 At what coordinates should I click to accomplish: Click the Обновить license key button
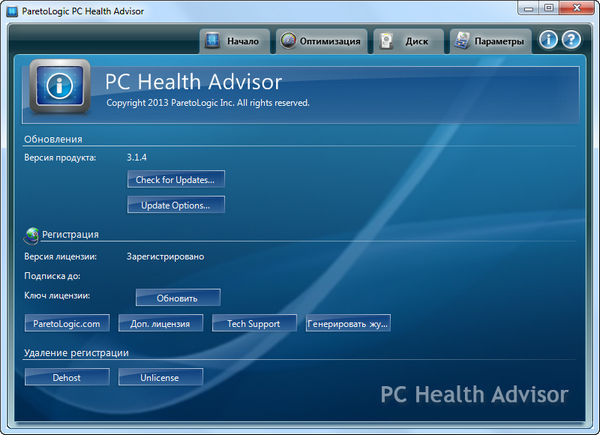click(x=177, y=298)
